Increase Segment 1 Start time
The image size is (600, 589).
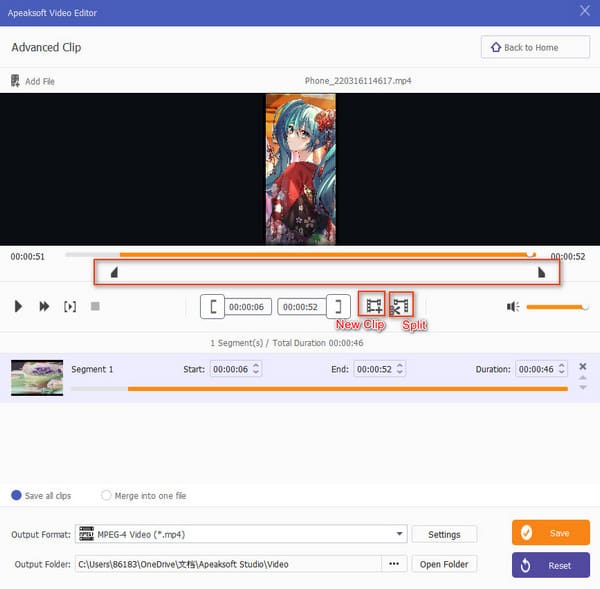pos(256,365)
